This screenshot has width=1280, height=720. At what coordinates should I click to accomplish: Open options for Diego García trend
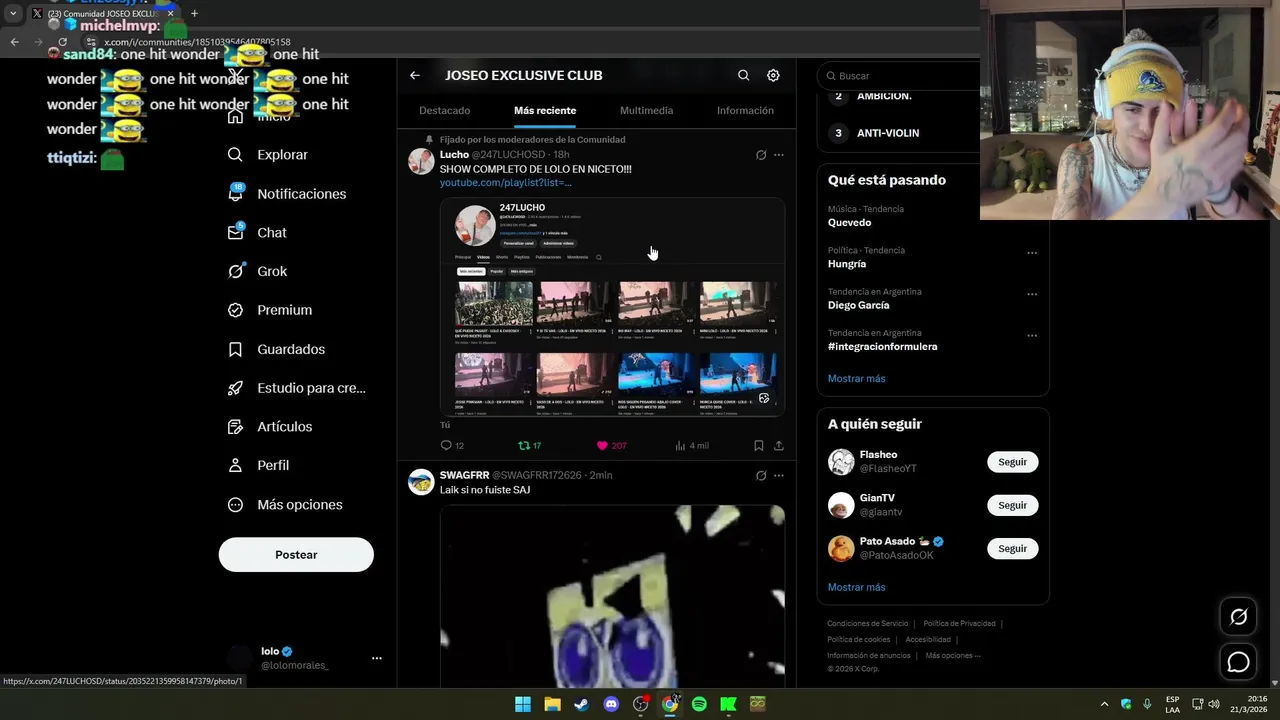click(x=1032, y=294)
